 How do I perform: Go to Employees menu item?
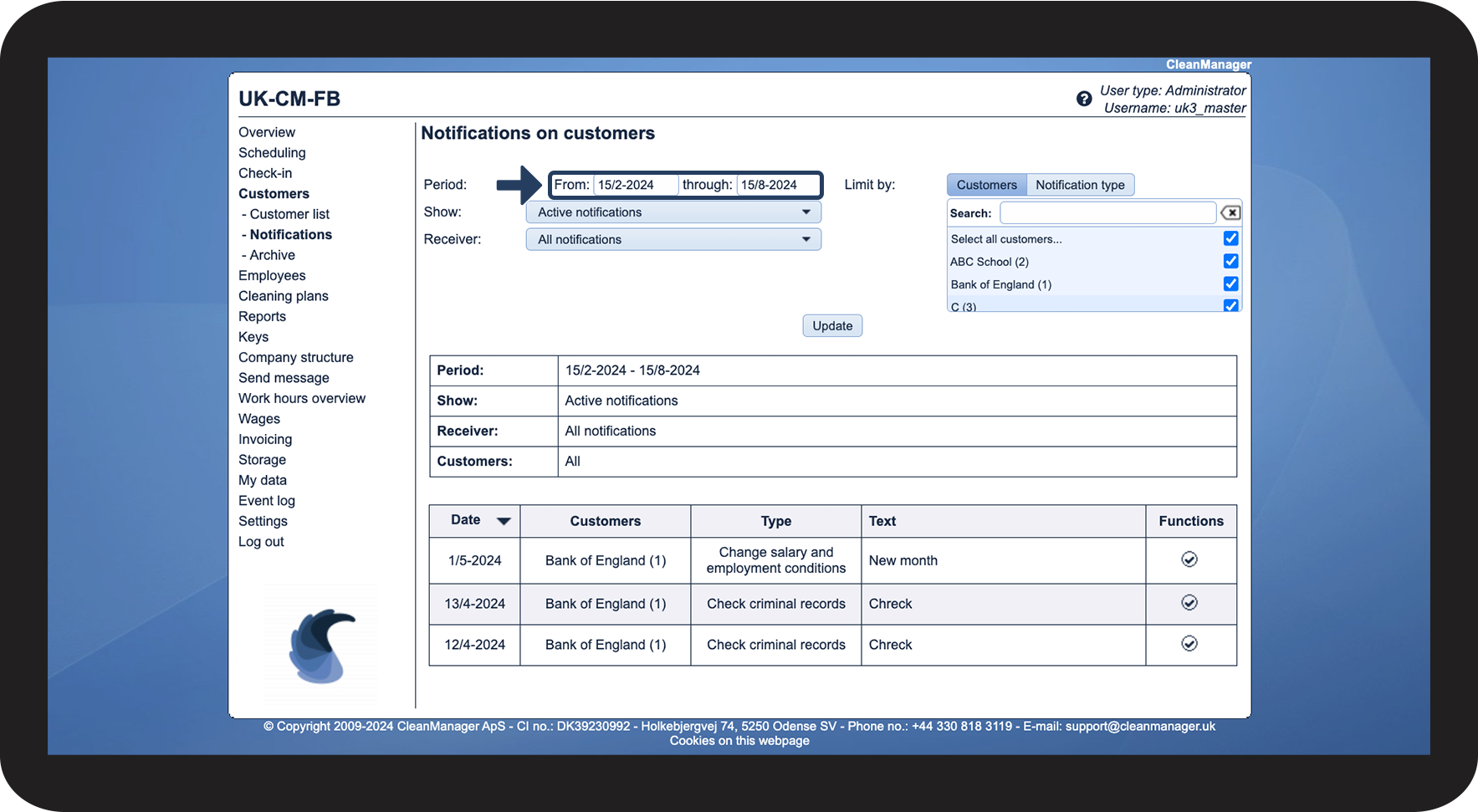point(272,276)
